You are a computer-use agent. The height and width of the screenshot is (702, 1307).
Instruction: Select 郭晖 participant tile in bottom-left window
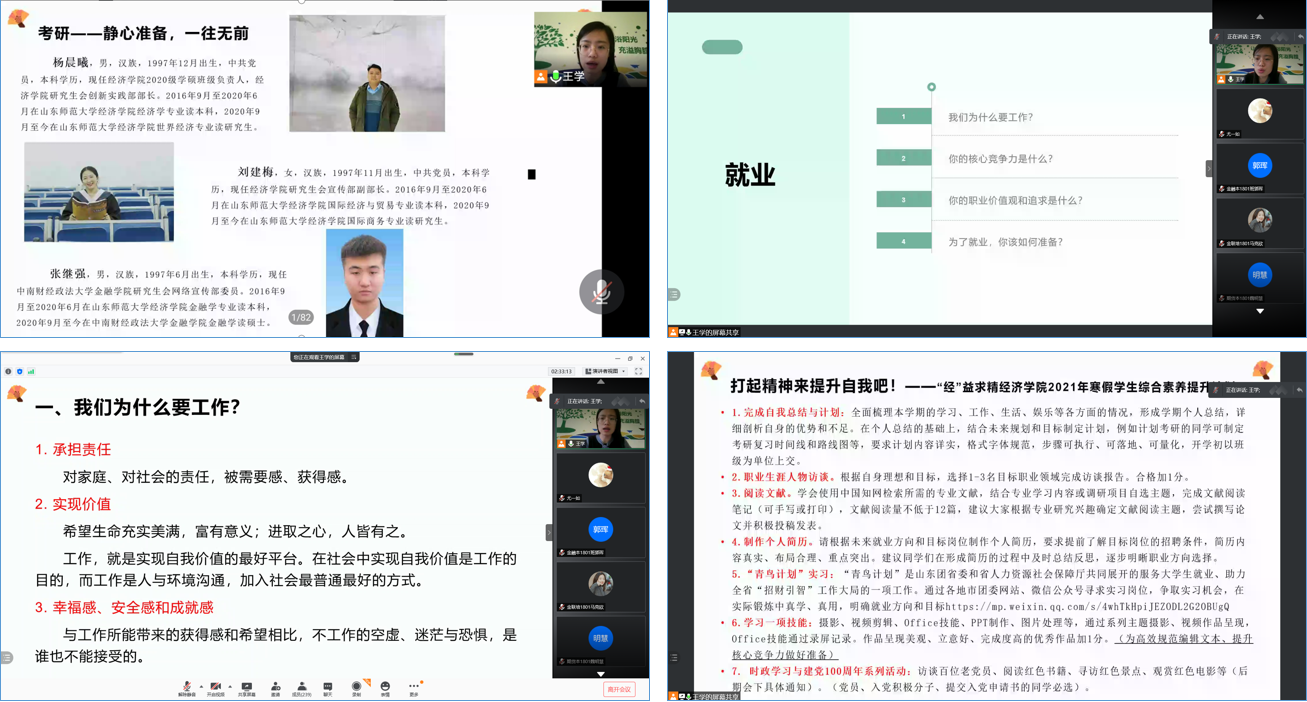pyautogui.click(x=600, y=530)
